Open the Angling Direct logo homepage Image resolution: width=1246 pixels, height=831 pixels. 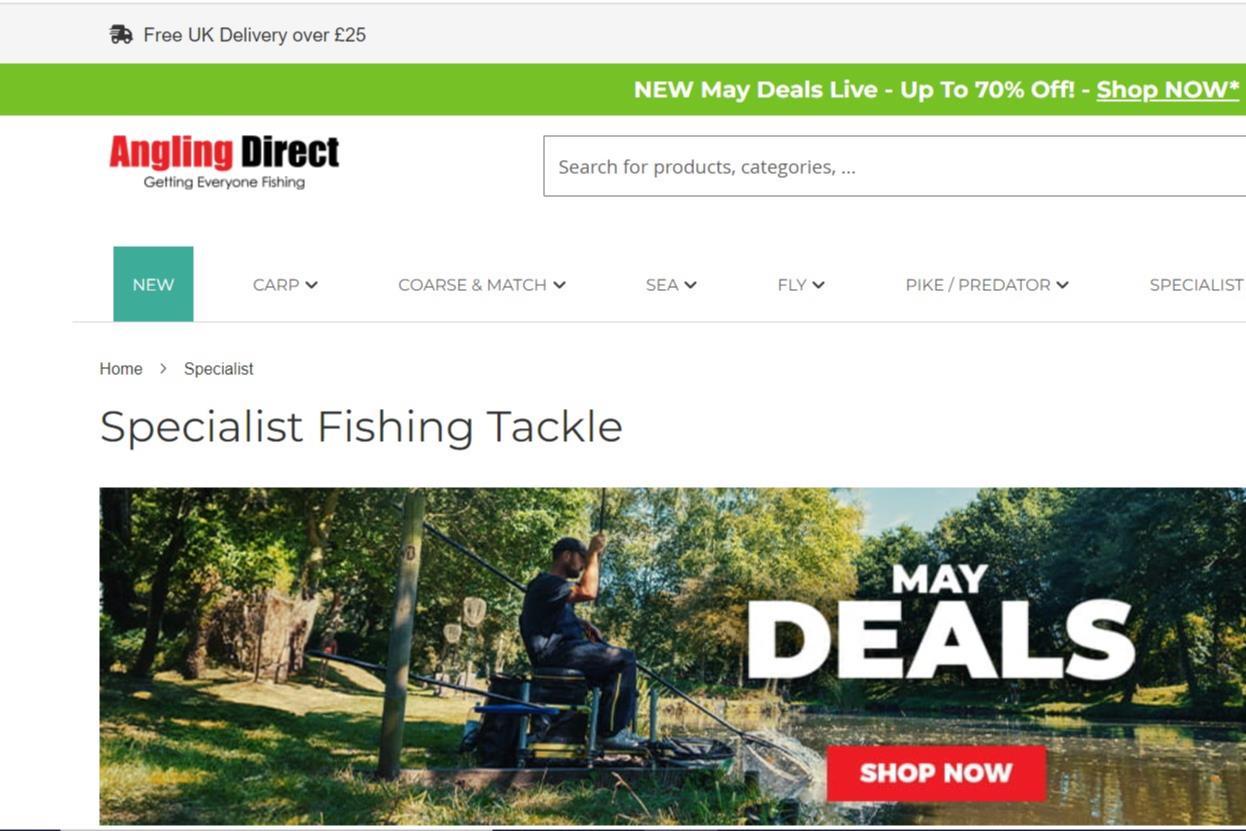[x=224, y=162]
